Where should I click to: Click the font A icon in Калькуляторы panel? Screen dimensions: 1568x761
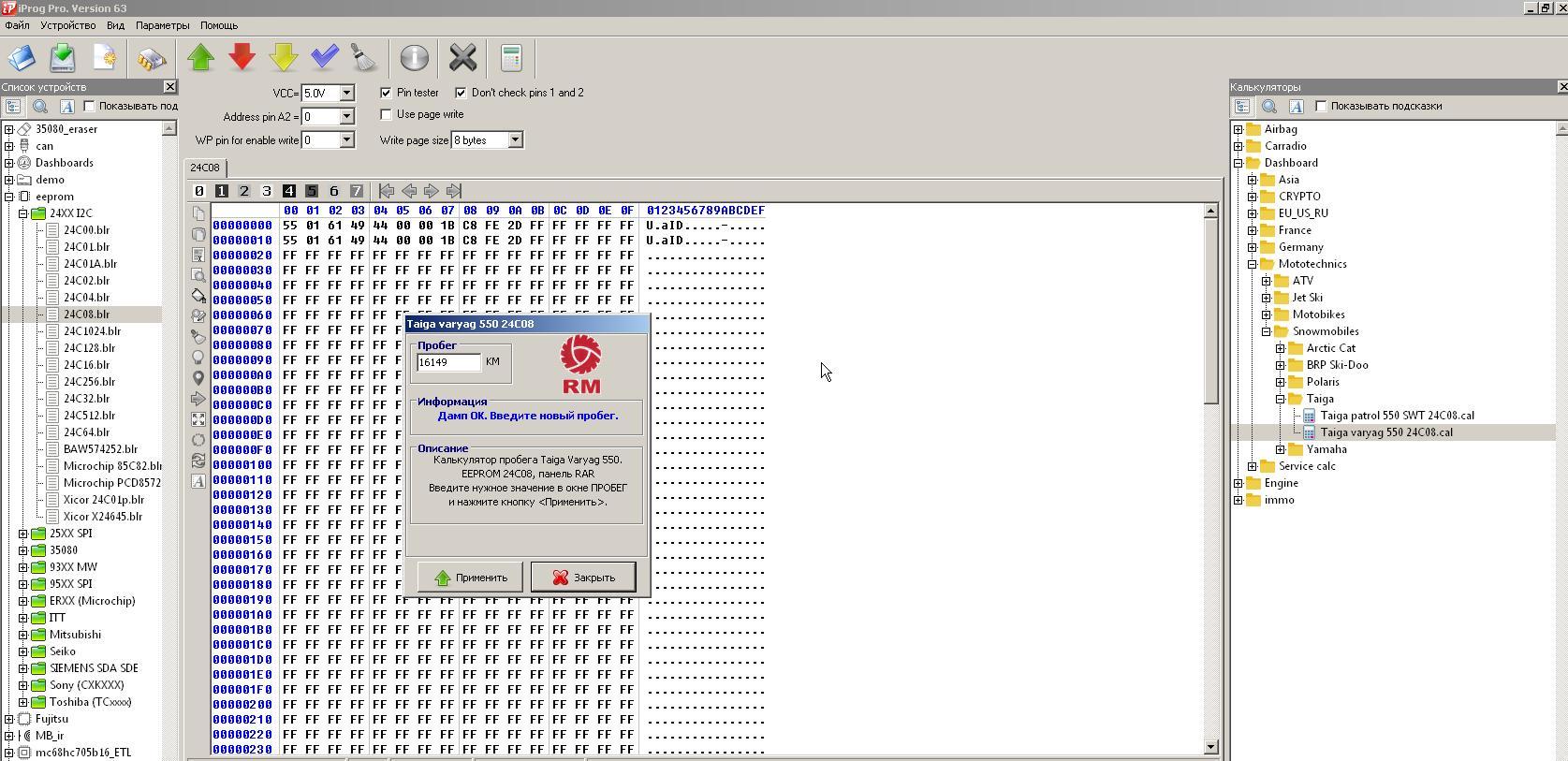pos(1296,107)
